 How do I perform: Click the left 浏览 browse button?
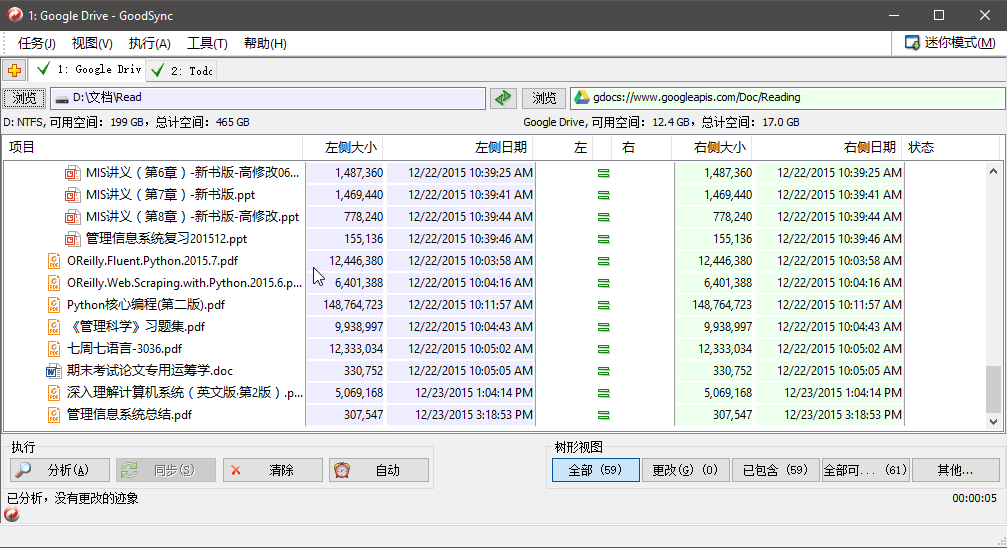24,98
